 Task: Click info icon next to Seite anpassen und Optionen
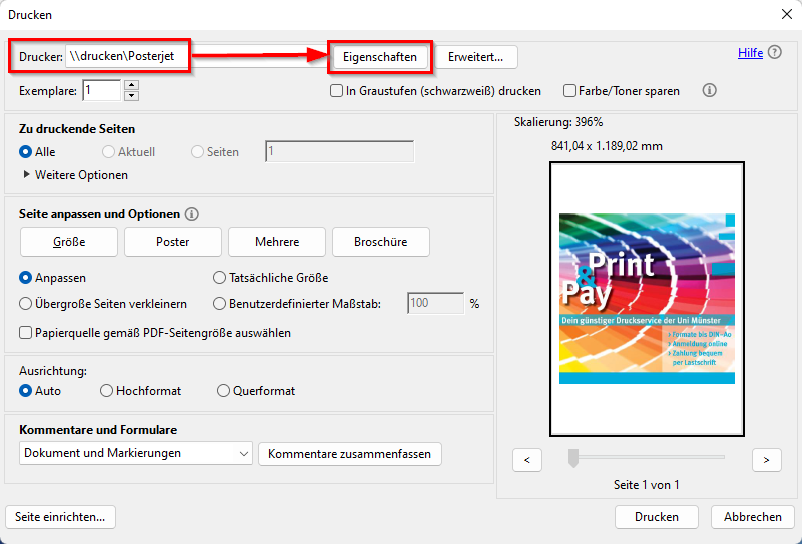tap(192, 214)
